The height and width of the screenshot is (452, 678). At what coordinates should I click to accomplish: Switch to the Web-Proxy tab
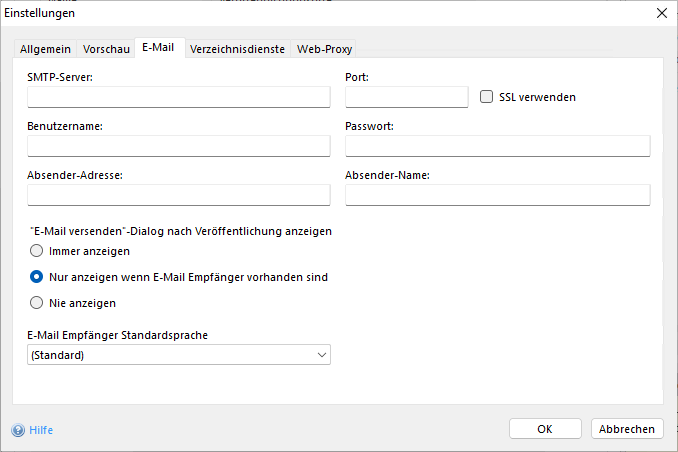click(x=324, y=49)
